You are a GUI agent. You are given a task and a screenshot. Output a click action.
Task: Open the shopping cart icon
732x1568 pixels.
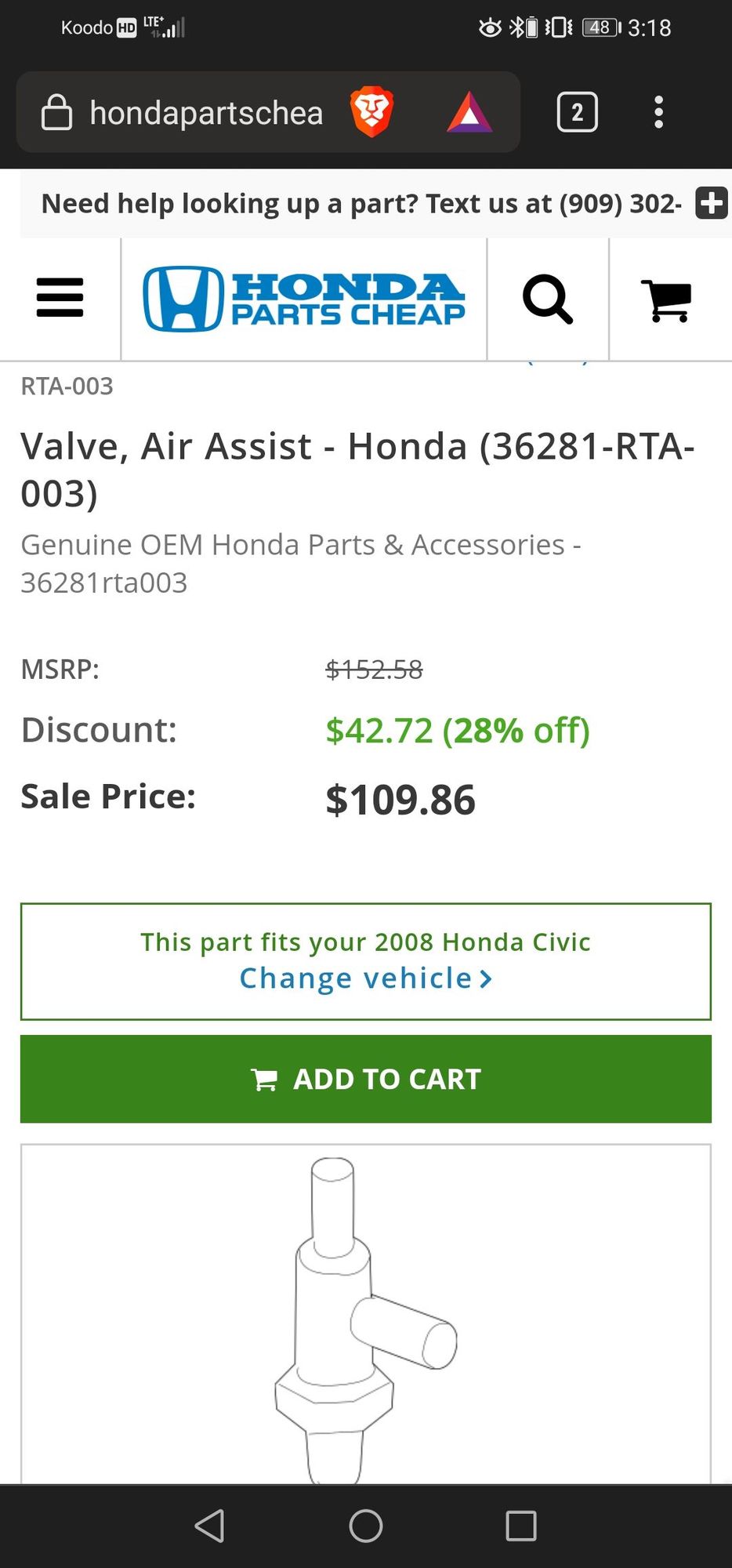tap(666, 300)
